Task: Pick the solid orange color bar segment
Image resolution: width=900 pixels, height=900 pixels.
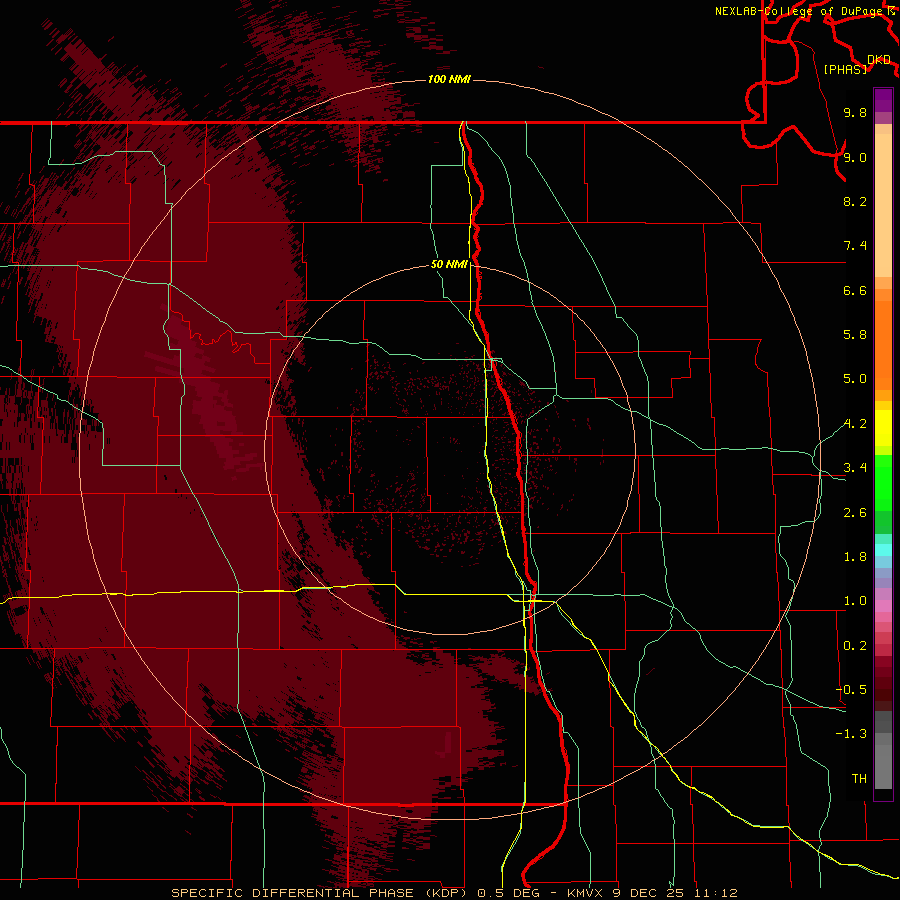Action: [x=883, y=346]
